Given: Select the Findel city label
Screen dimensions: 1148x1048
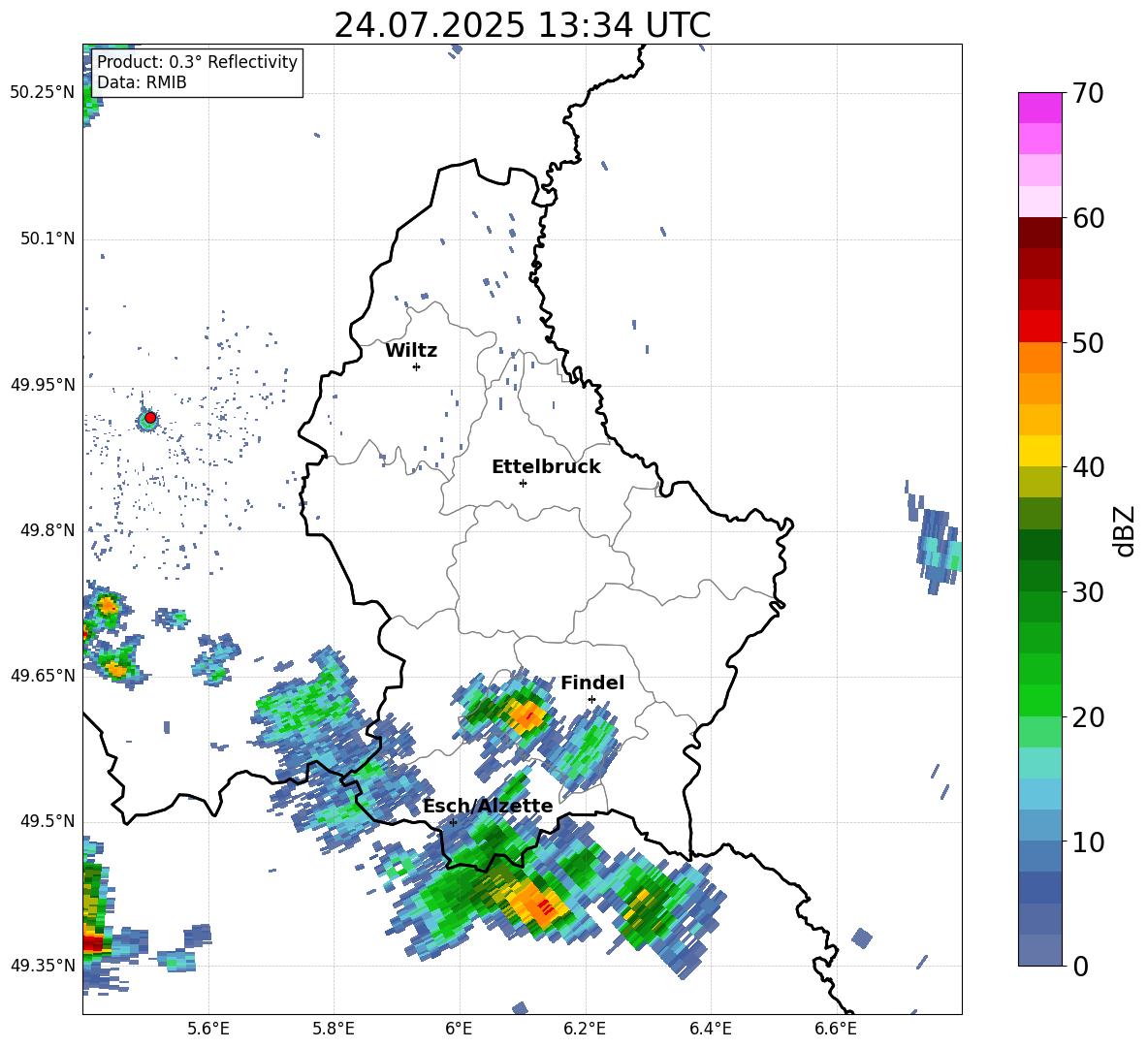Looking at the screenshot, I should [x=592, y=683].
